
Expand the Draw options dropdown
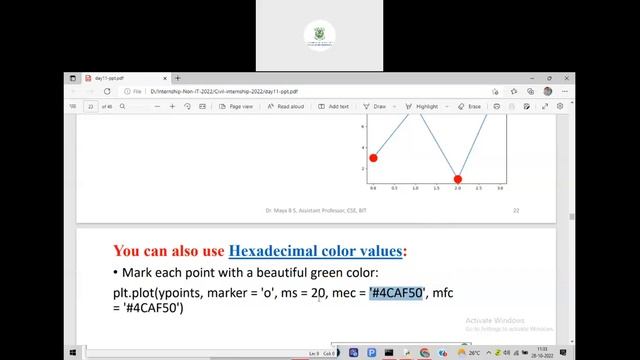tap(394, 107)
